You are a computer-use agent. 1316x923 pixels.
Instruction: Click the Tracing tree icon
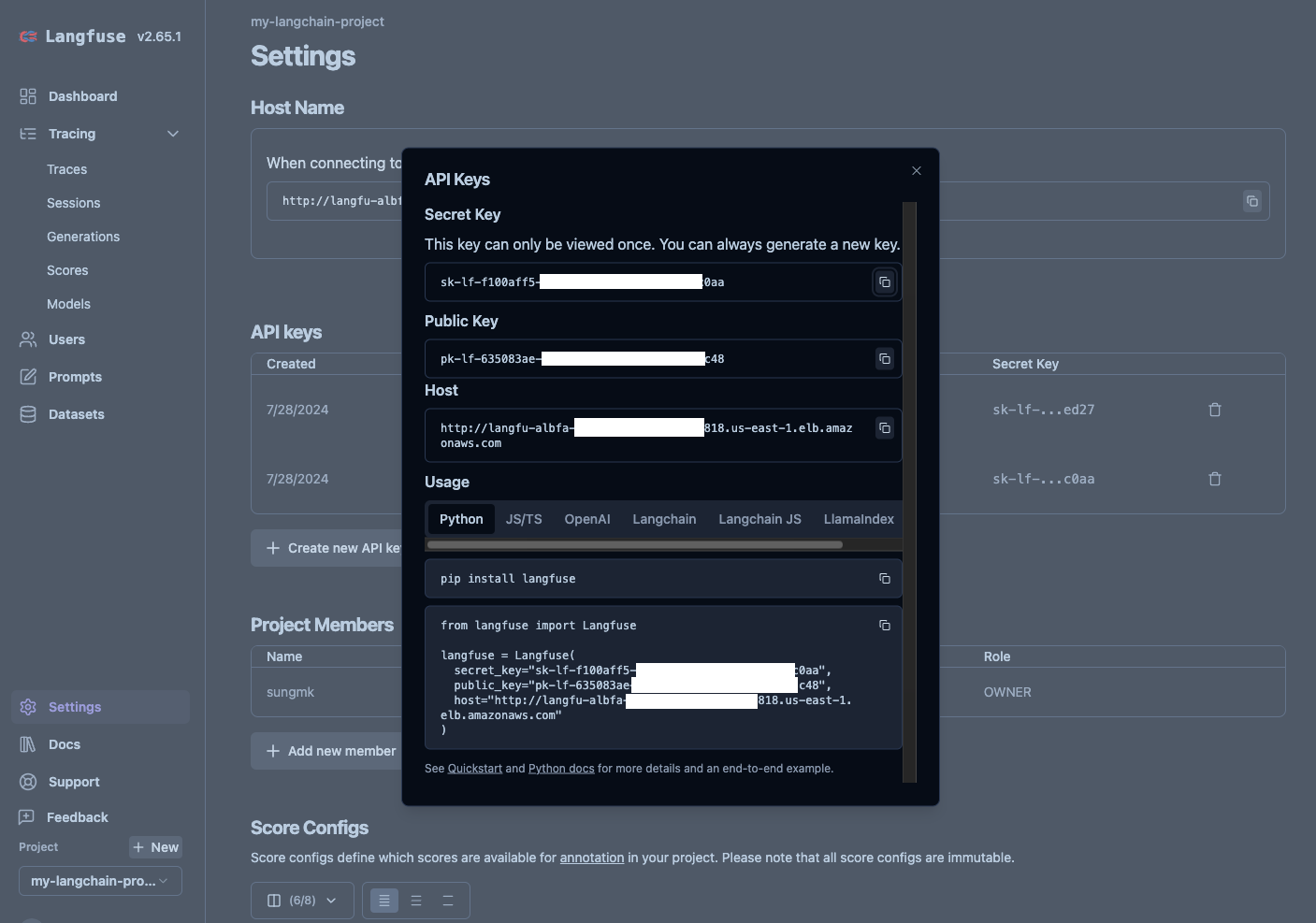pos(28,134)
